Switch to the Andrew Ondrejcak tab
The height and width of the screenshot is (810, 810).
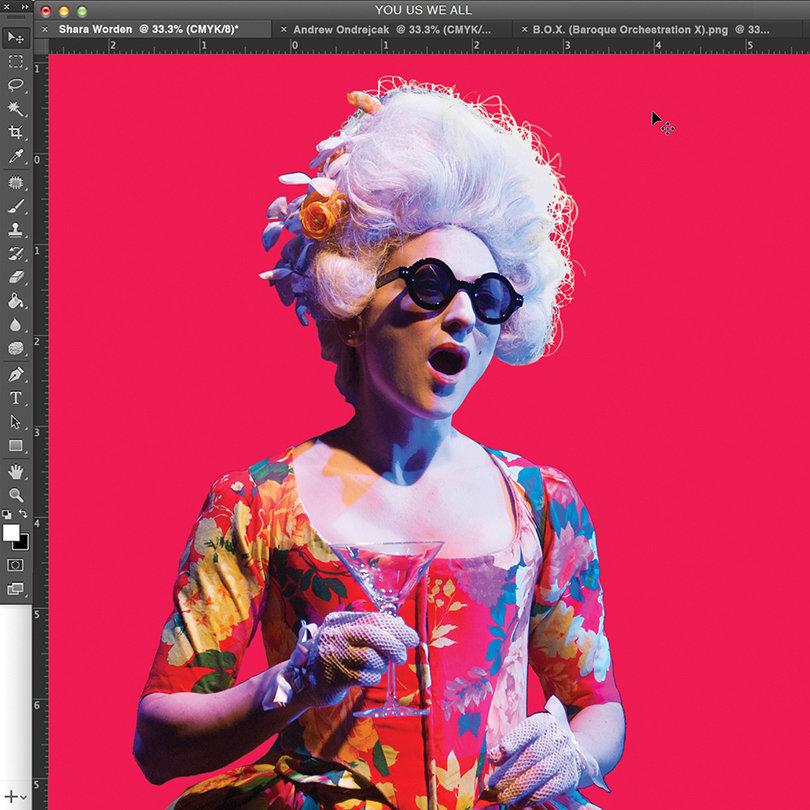coord(392,29)
